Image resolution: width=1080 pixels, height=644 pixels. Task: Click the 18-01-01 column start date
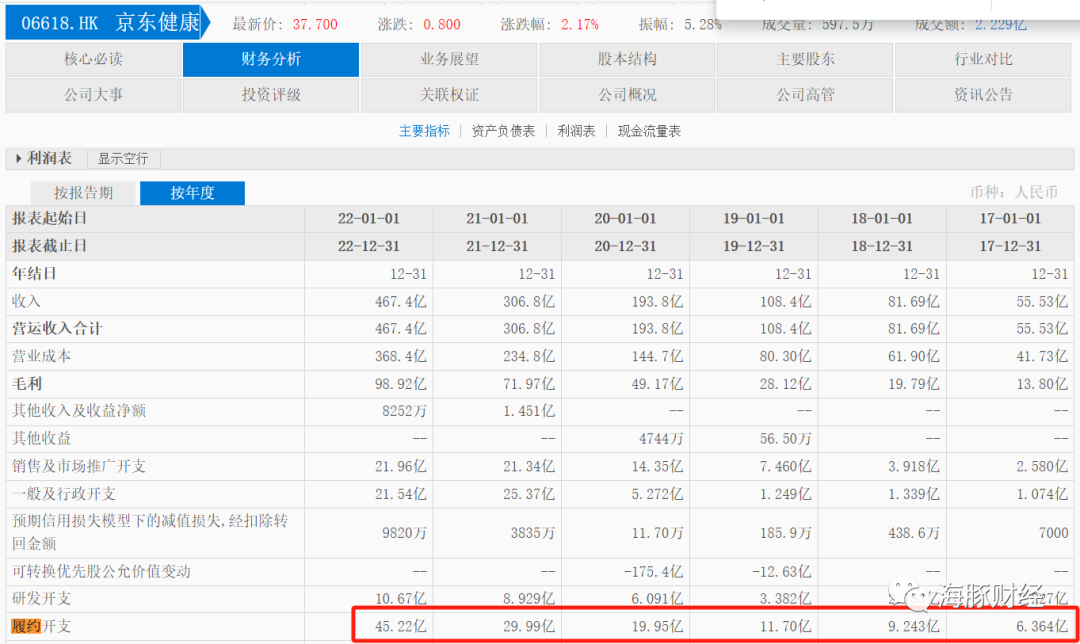[x=882, y=218]
